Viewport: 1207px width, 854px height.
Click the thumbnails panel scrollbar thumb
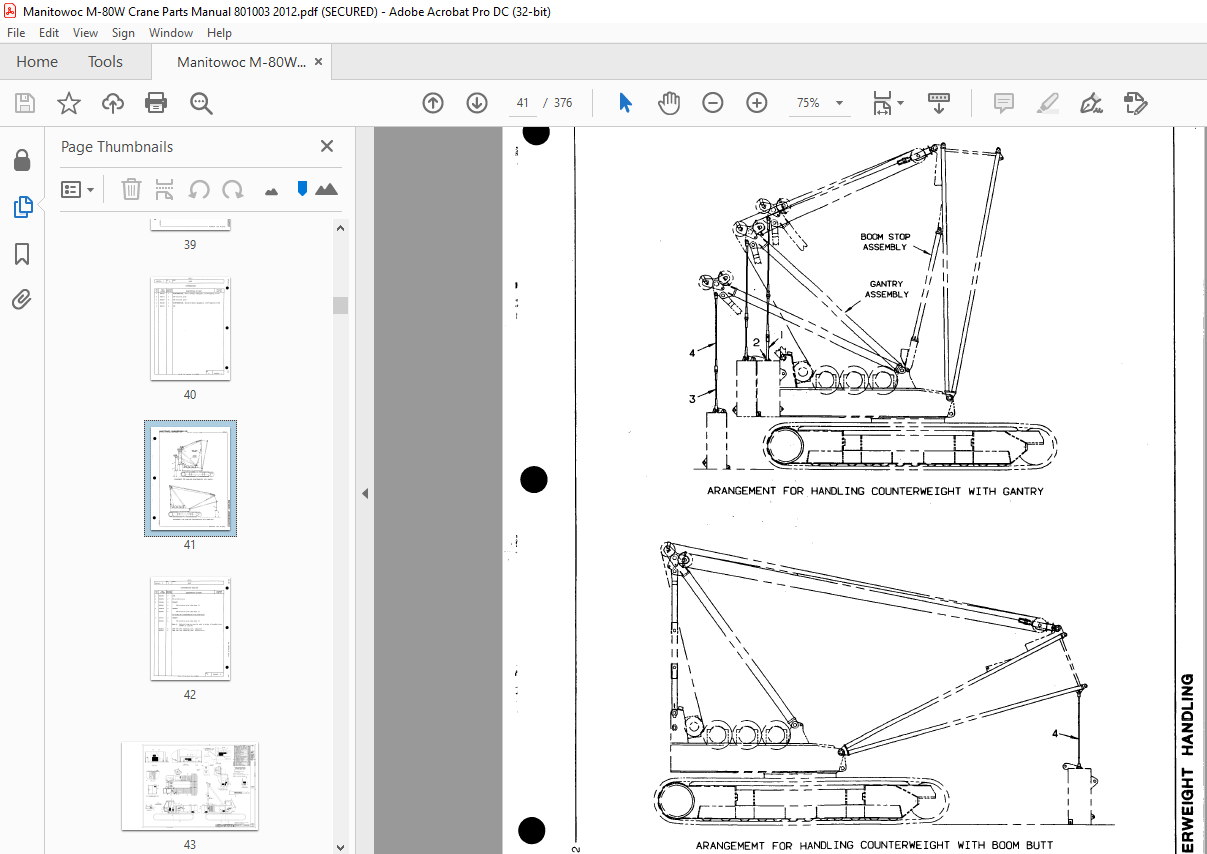341,305
